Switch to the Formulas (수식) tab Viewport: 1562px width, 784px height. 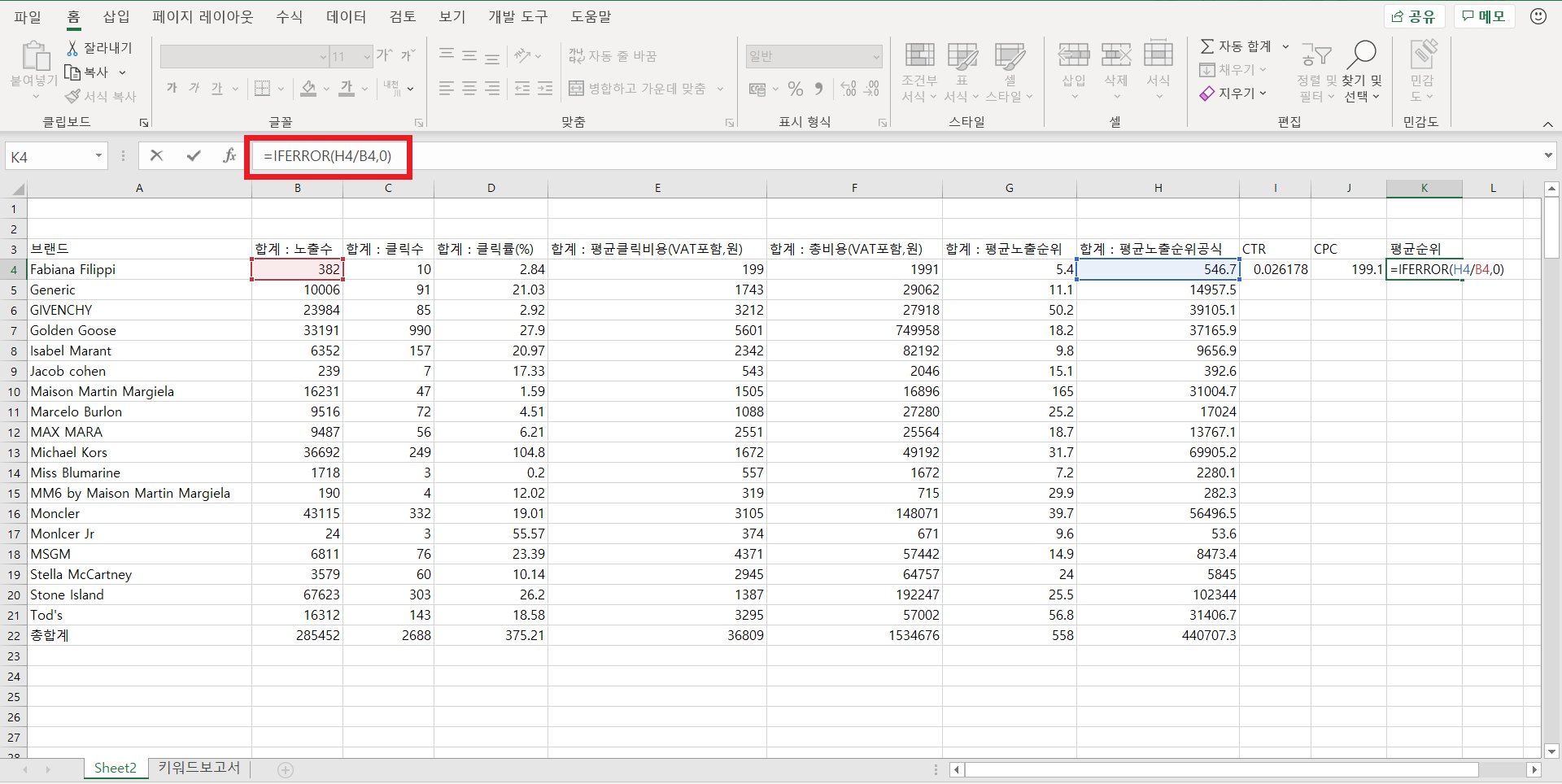tap(289, 16)
